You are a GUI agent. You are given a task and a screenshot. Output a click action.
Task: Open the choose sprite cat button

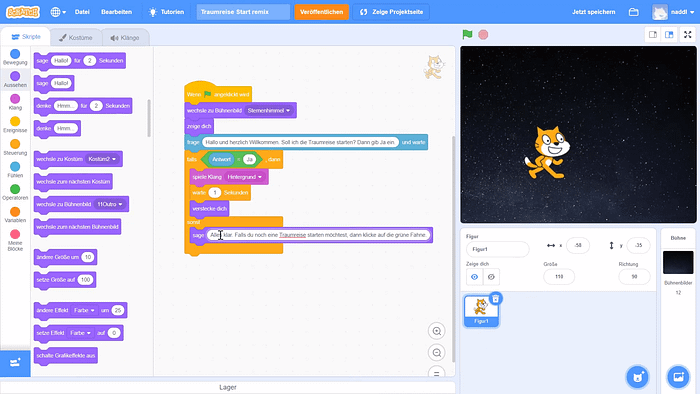pyautogui.click(x=638, y=377)
